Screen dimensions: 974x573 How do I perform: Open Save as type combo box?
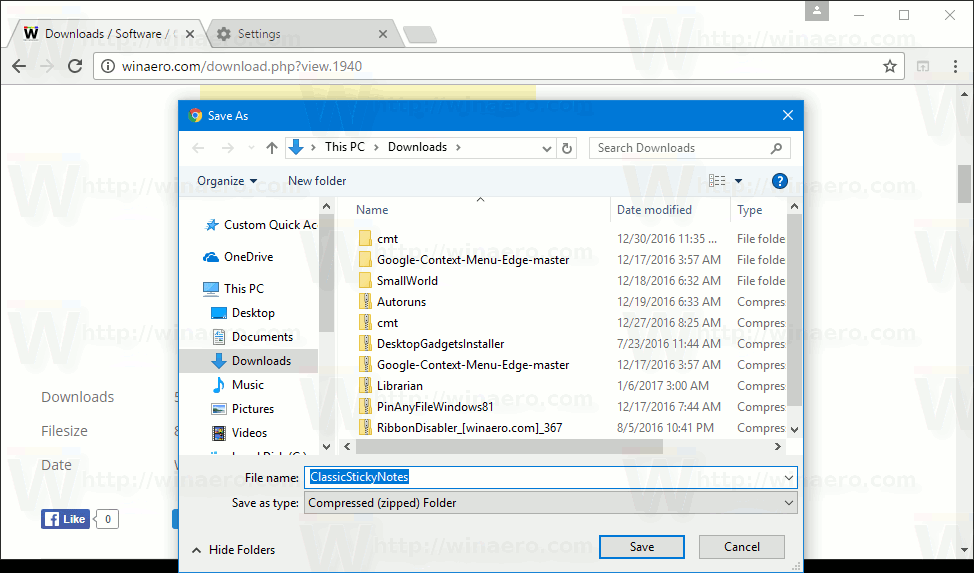pos(550,503)
